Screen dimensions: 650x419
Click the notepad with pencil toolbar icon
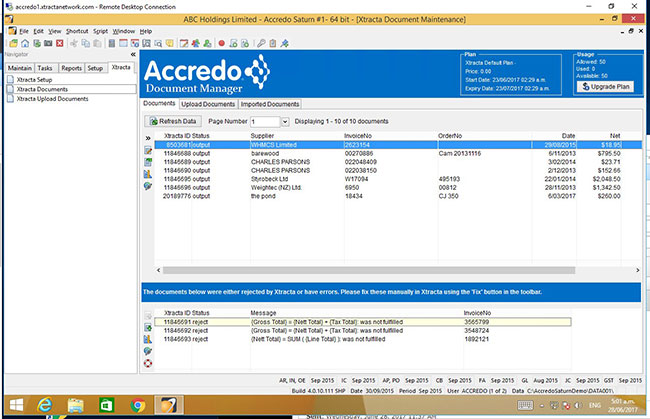click(x=184, y=43)
